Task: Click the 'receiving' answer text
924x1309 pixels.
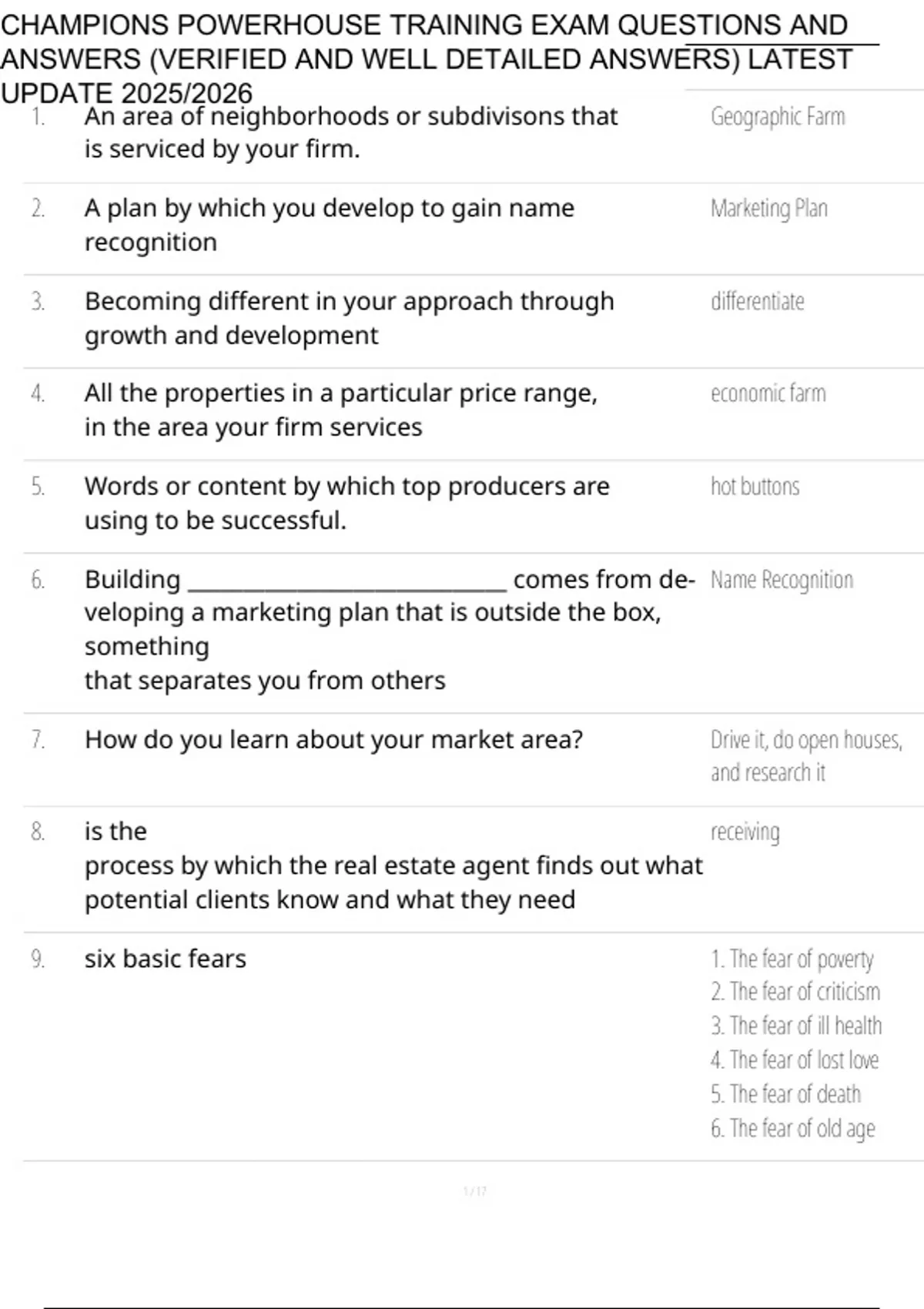Action: pos(745,832)
